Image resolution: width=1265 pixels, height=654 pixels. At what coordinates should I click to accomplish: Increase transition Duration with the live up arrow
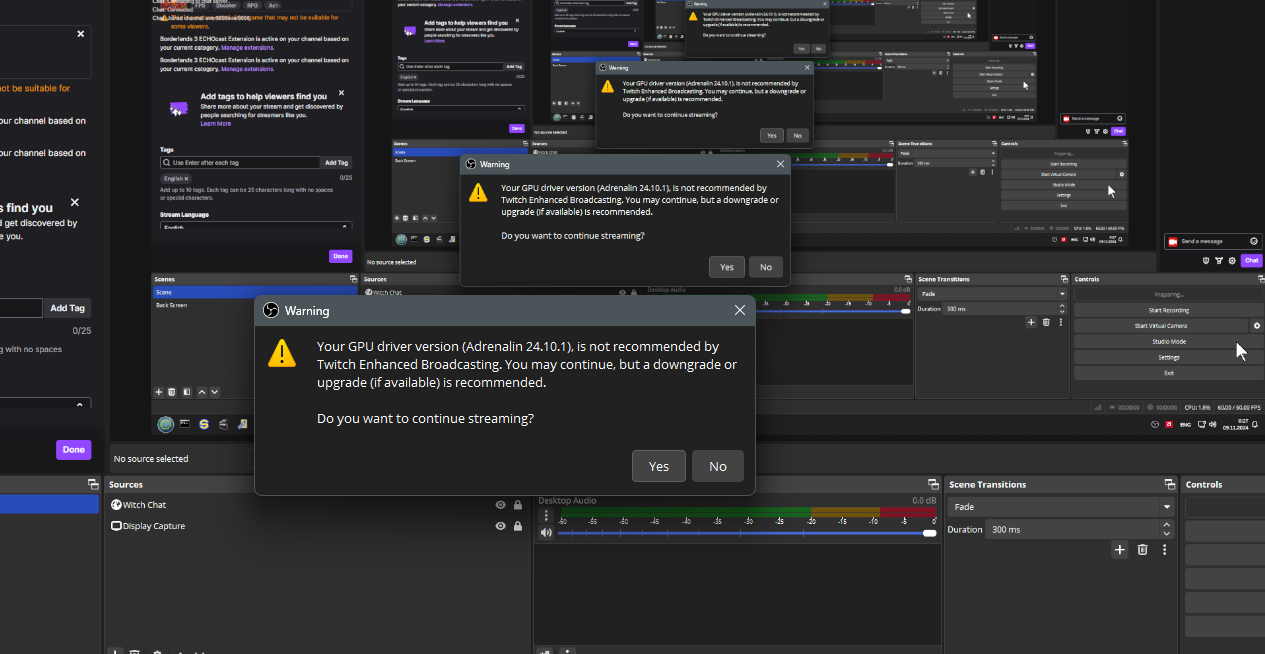coord(1167,525)
